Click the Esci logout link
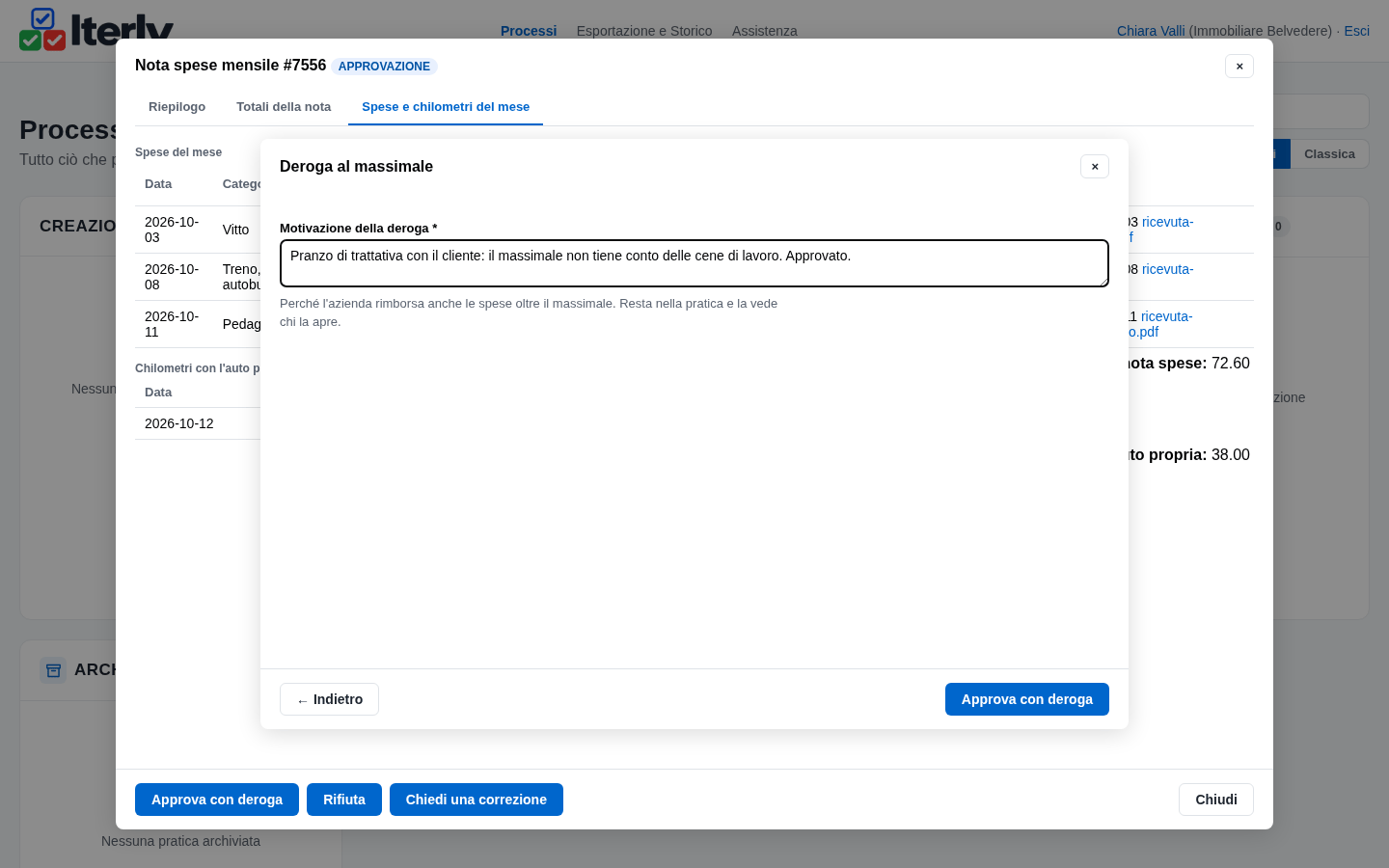Screen dimensions: 1389x868 pyautogui.click(x=1356, y=31)
